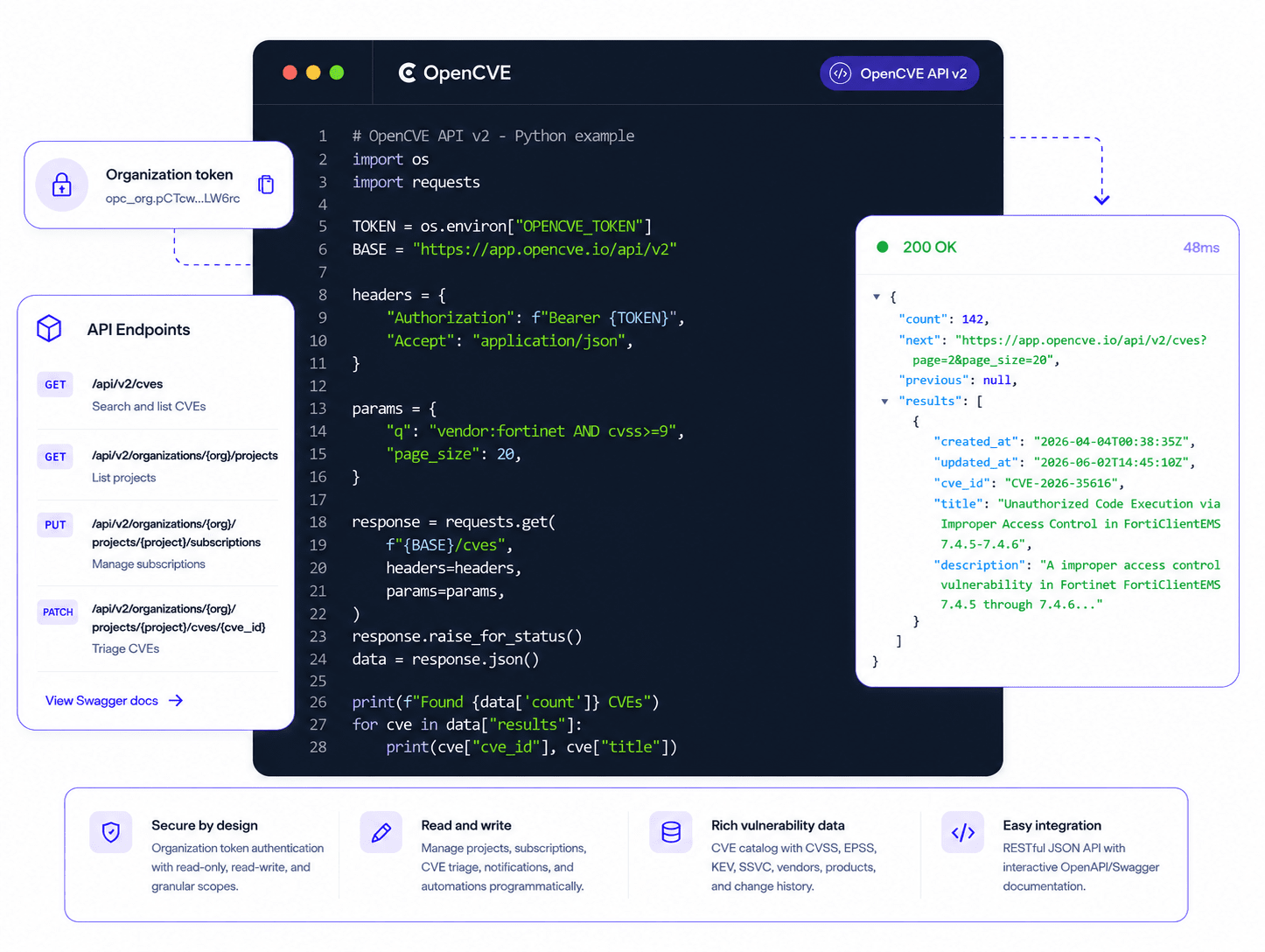Click the PATCH method badge
Screen dimensions: 1265x952
click(58, 612)
